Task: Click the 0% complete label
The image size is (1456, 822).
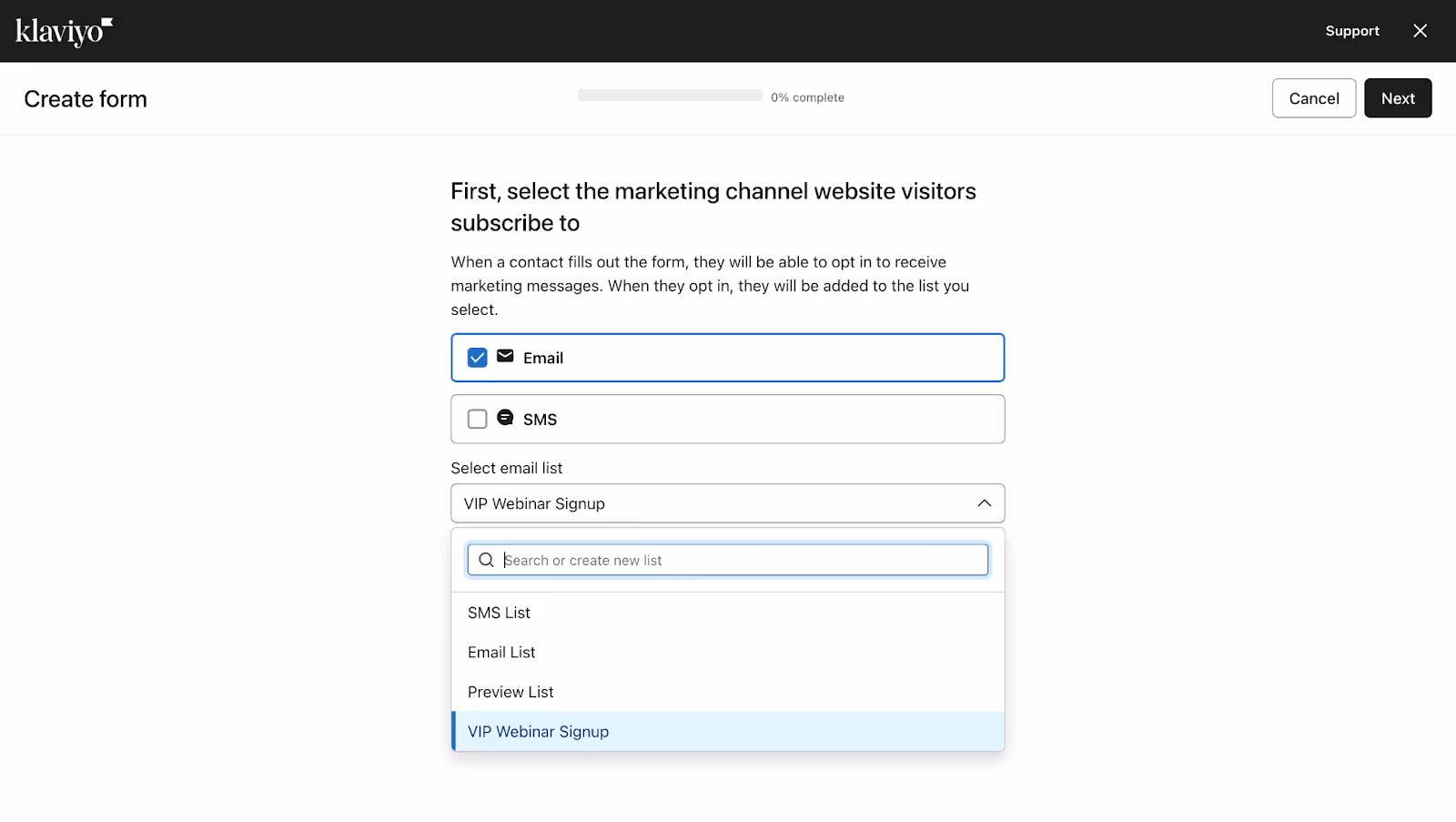Action: point(807,97)
